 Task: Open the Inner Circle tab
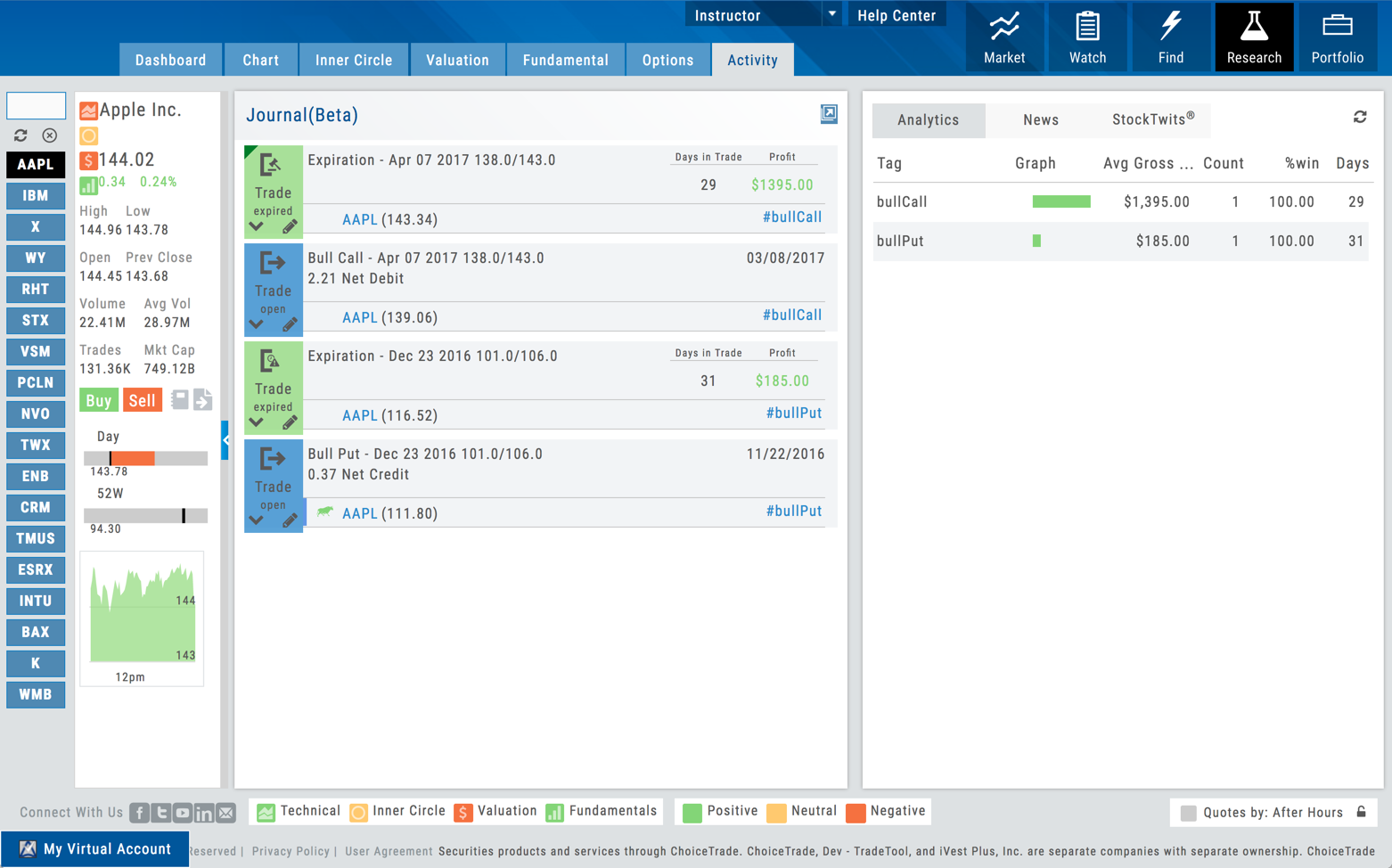point(354,60)
